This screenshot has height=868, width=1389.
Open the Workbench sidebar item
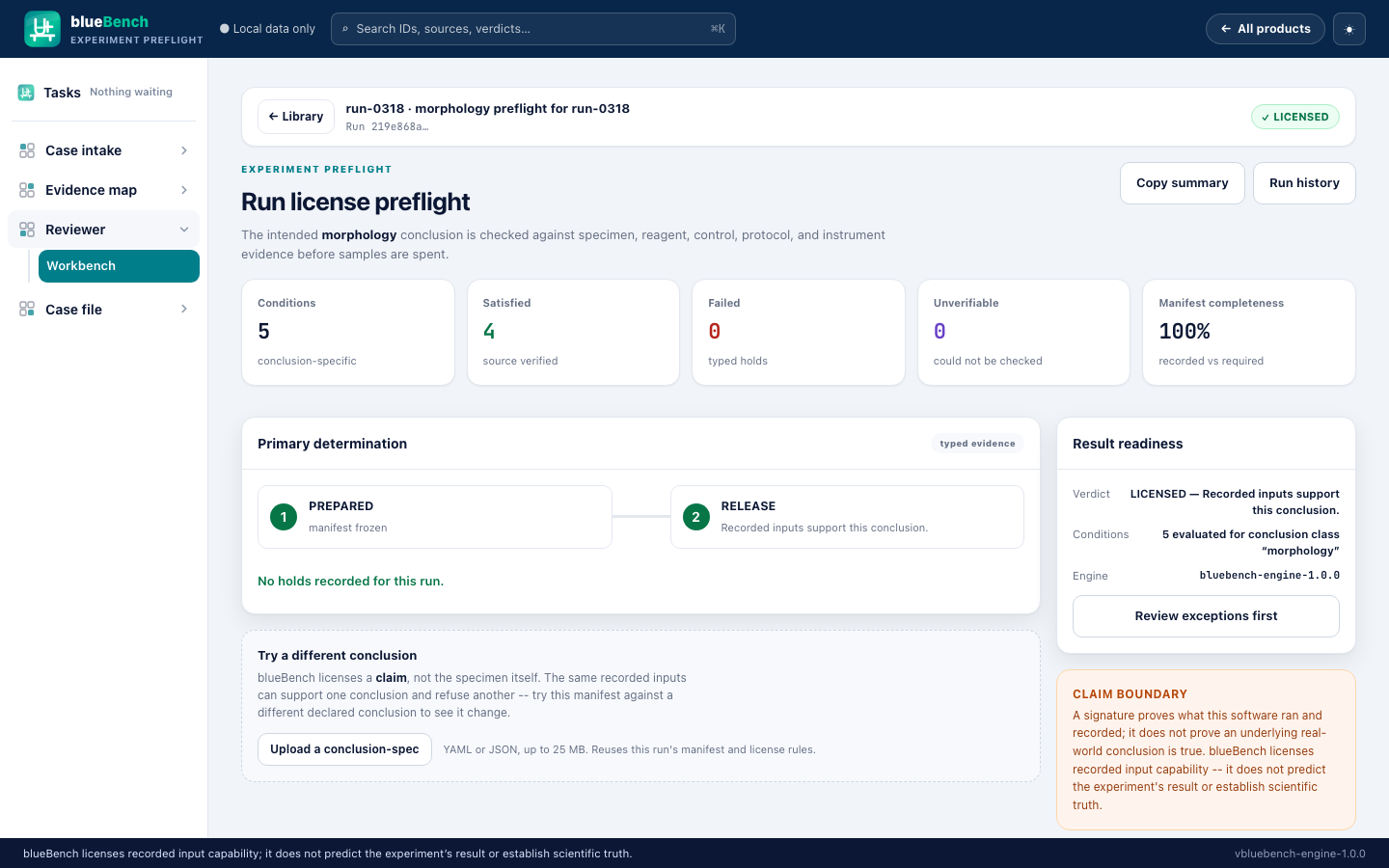(x=119, y=266)
